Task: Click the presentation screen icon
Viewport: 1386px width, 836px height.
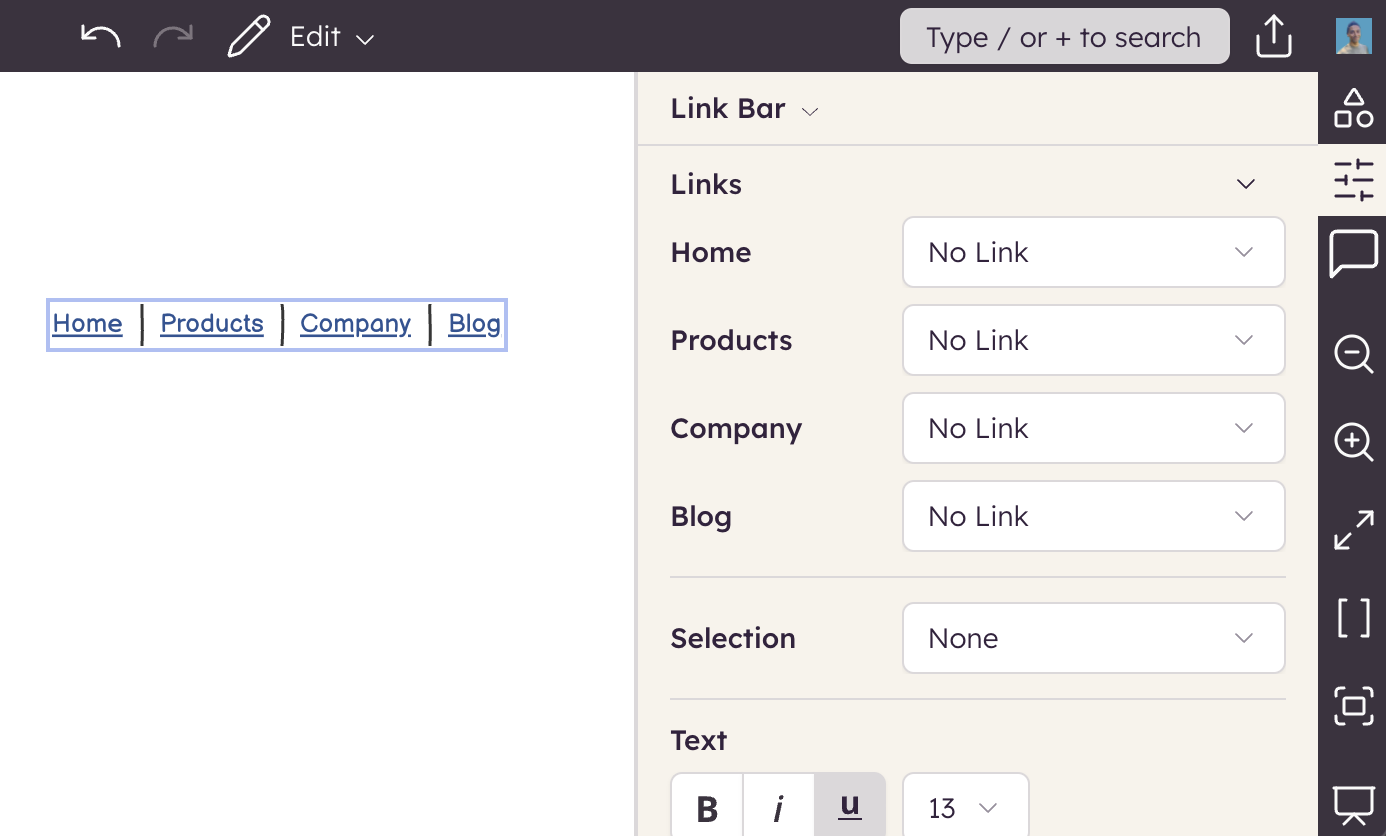Action: (1353, 805)
